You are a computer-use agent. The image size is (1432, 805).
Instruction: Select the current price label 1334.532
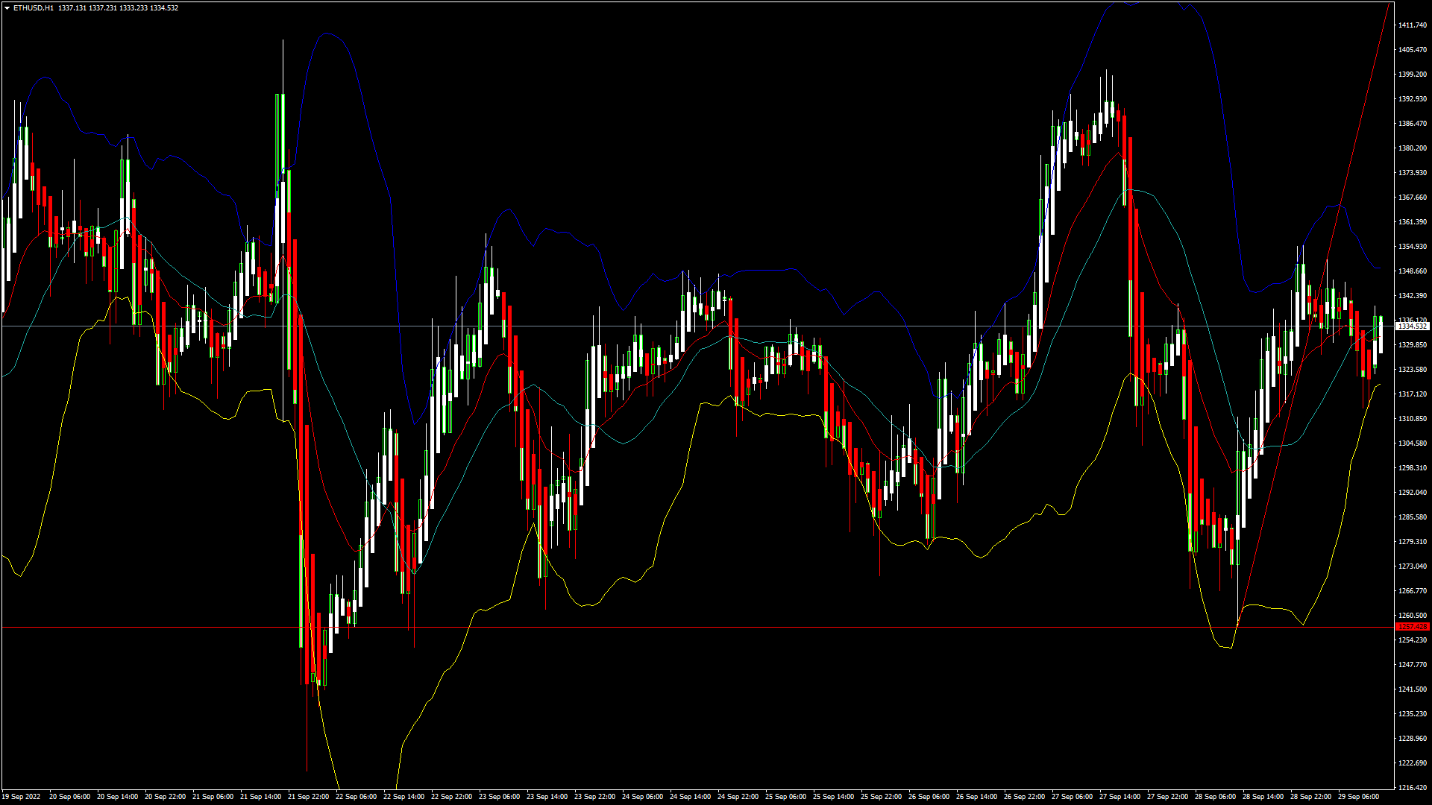(1413, 326)
